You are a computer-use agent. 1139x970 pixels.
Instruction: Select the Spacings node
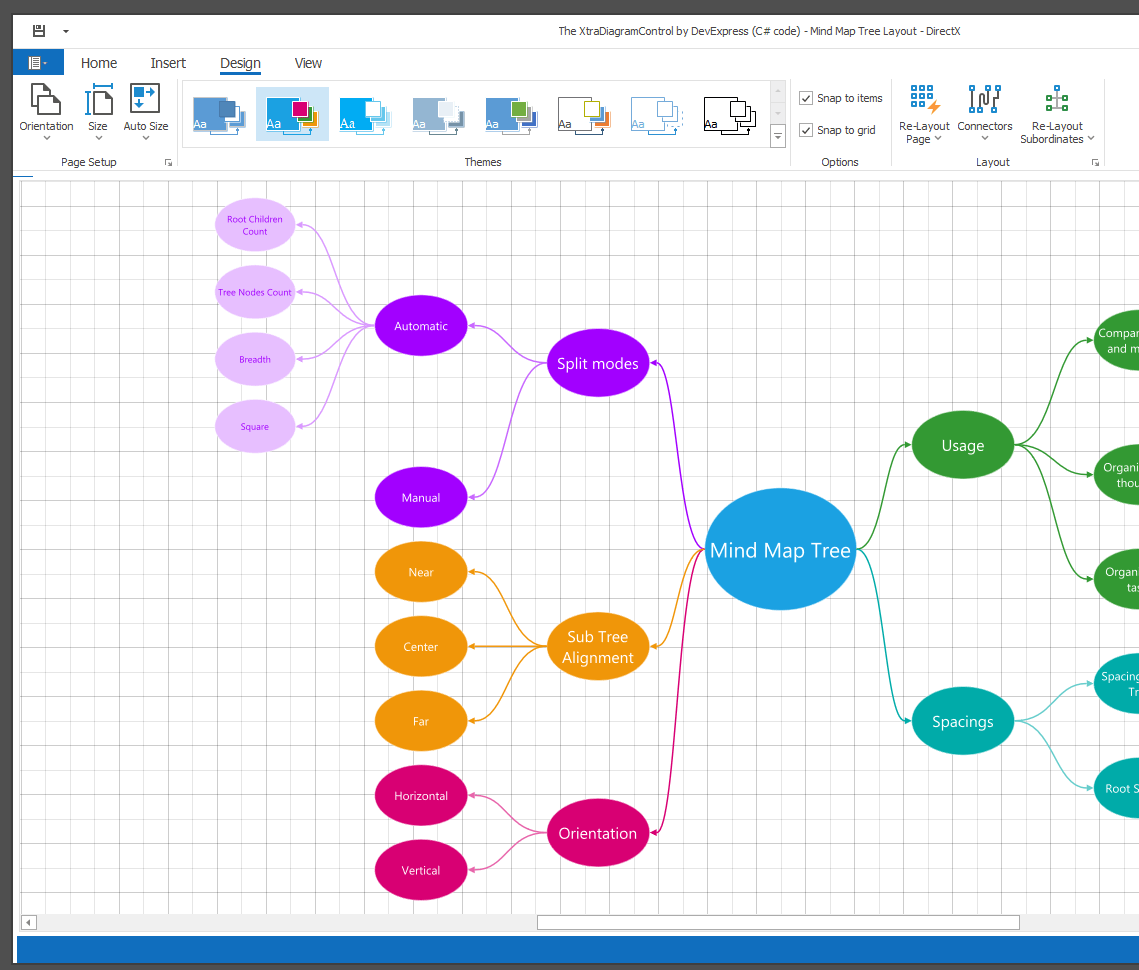point(962,721)
